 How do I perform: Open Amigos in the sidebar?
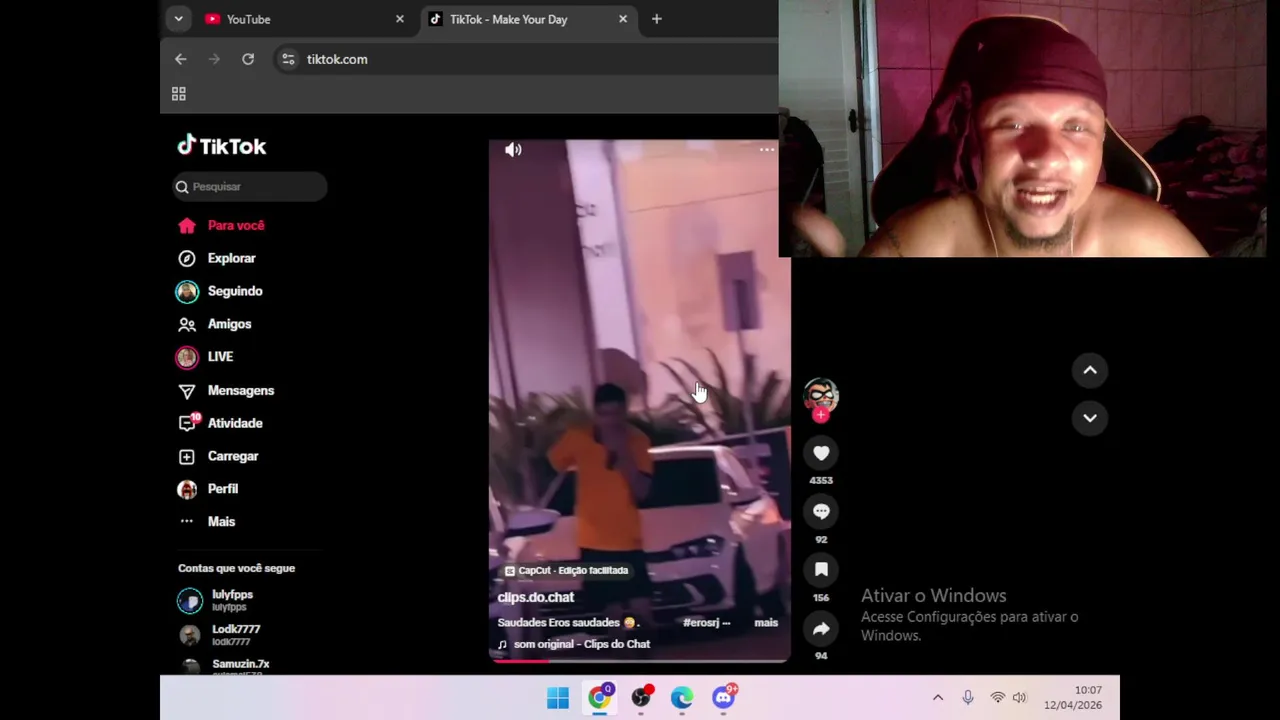click(x=215, y=324)
